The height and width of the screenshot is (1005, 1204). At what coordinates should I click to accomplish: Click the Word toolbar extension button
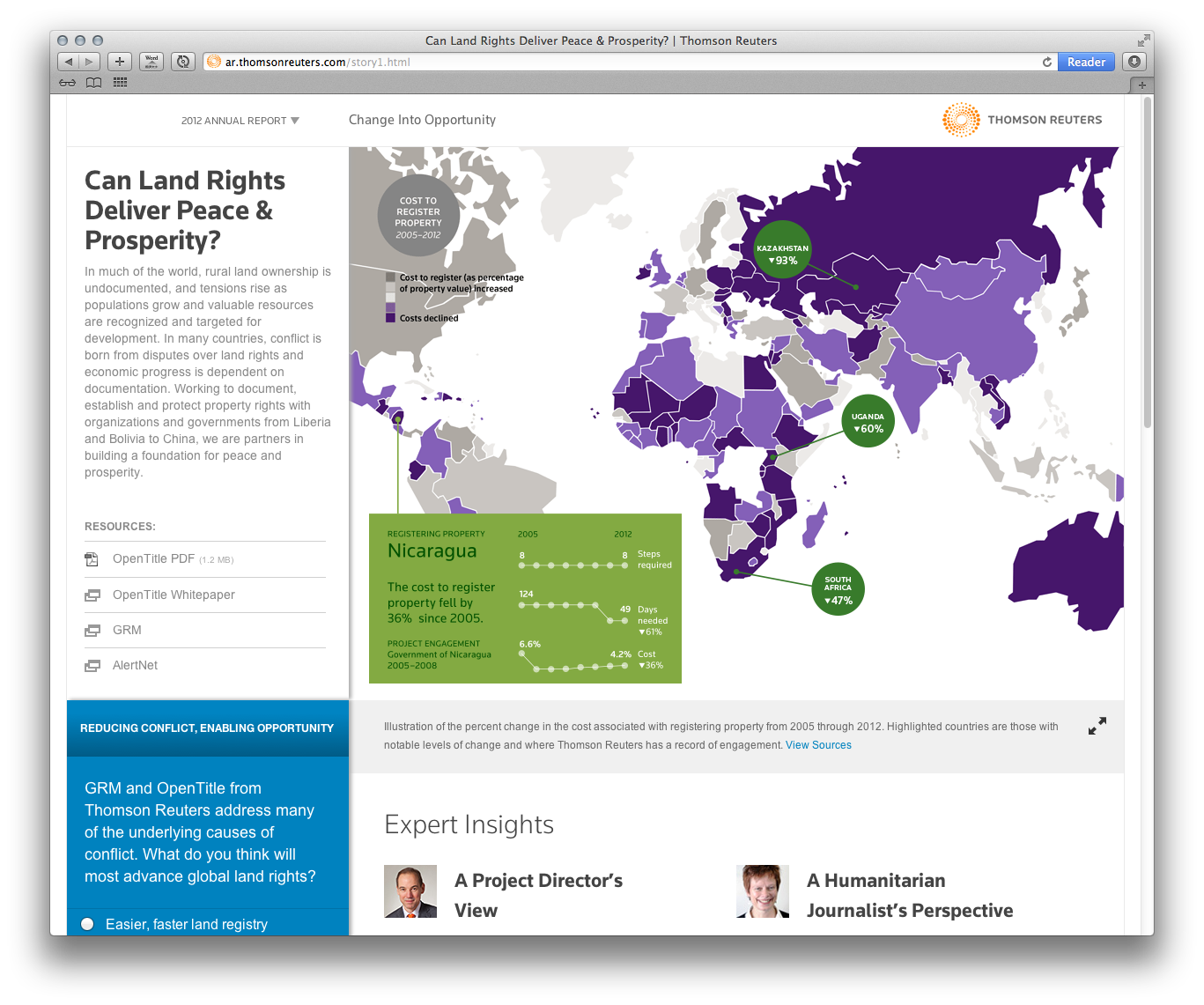[x=151, y=62]
